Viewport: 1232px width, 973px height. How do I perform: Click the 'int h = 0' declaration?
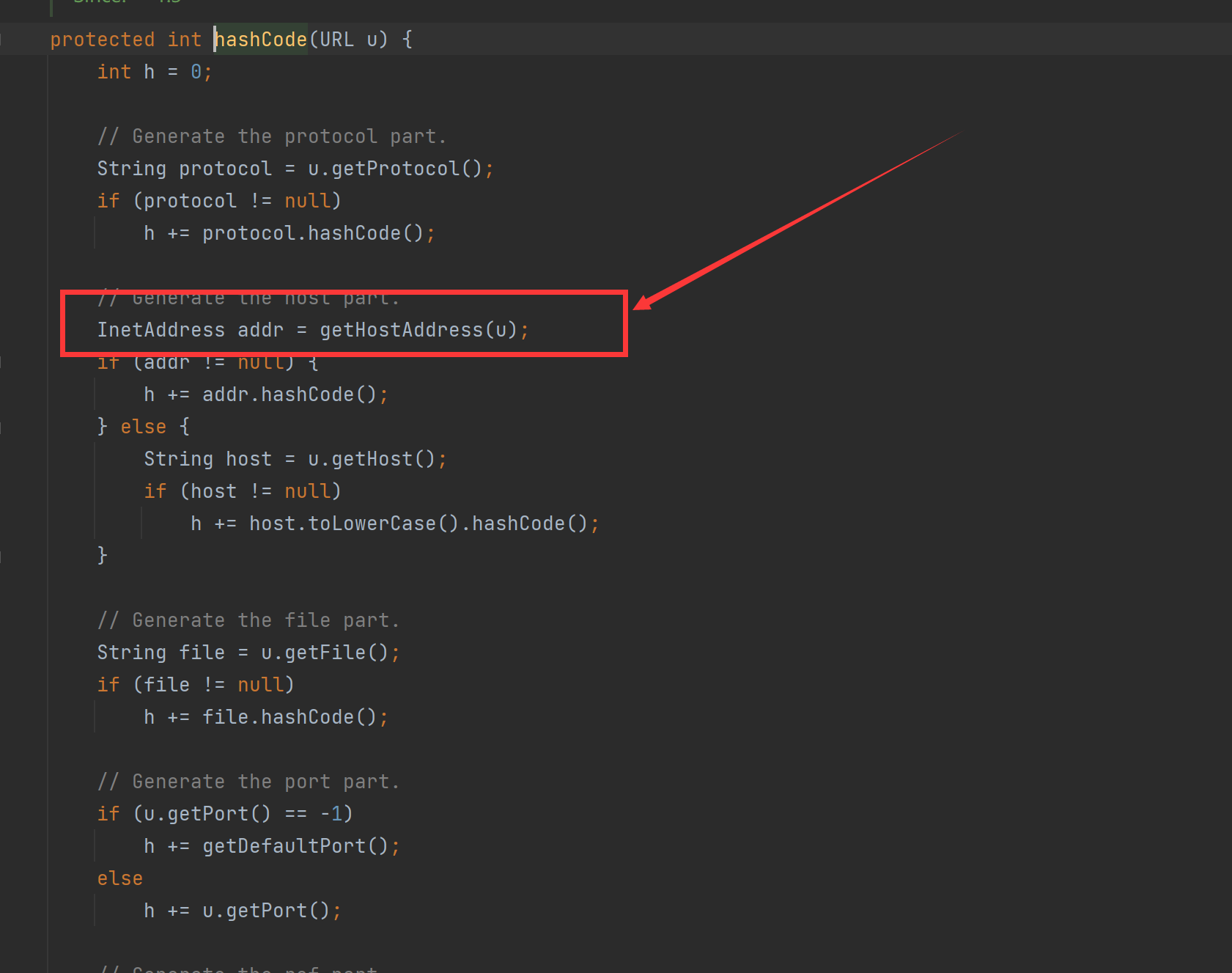click(x=154, y=72)
